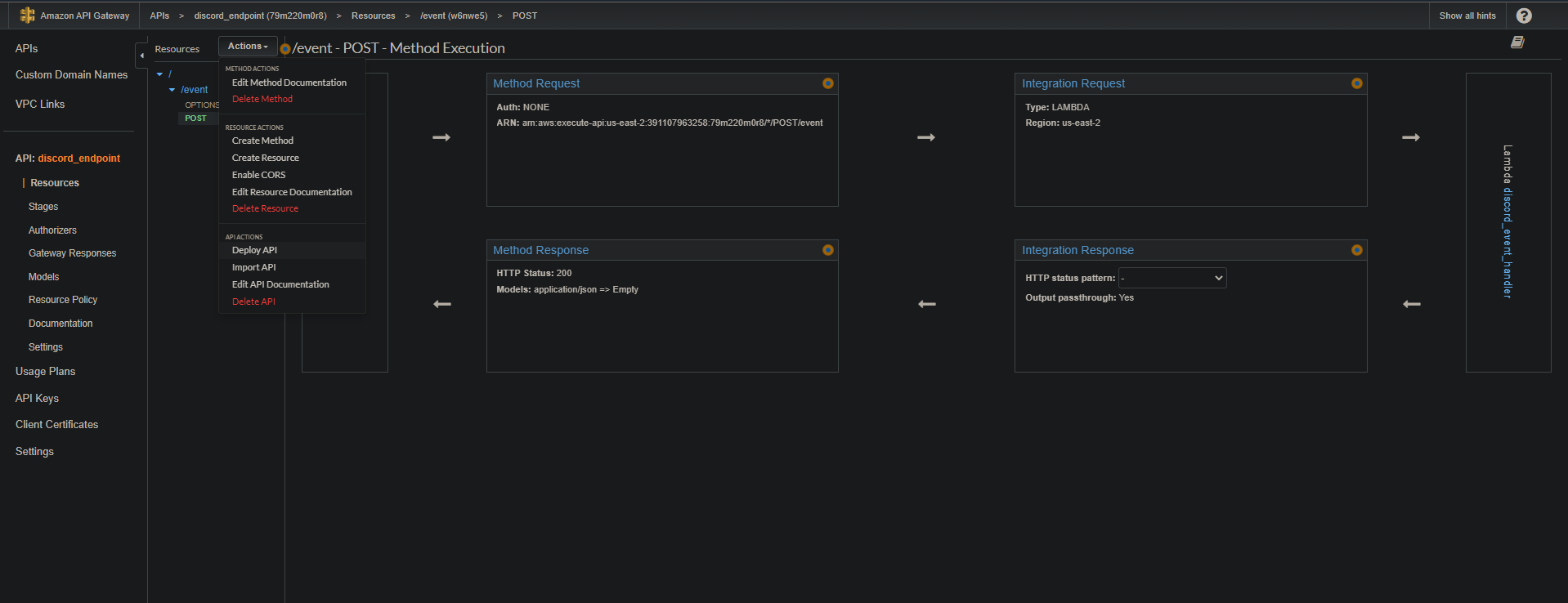The width and height of the screenshot is (1568, 603).
Task: Open the documentation book icon
Action: 1517,42
